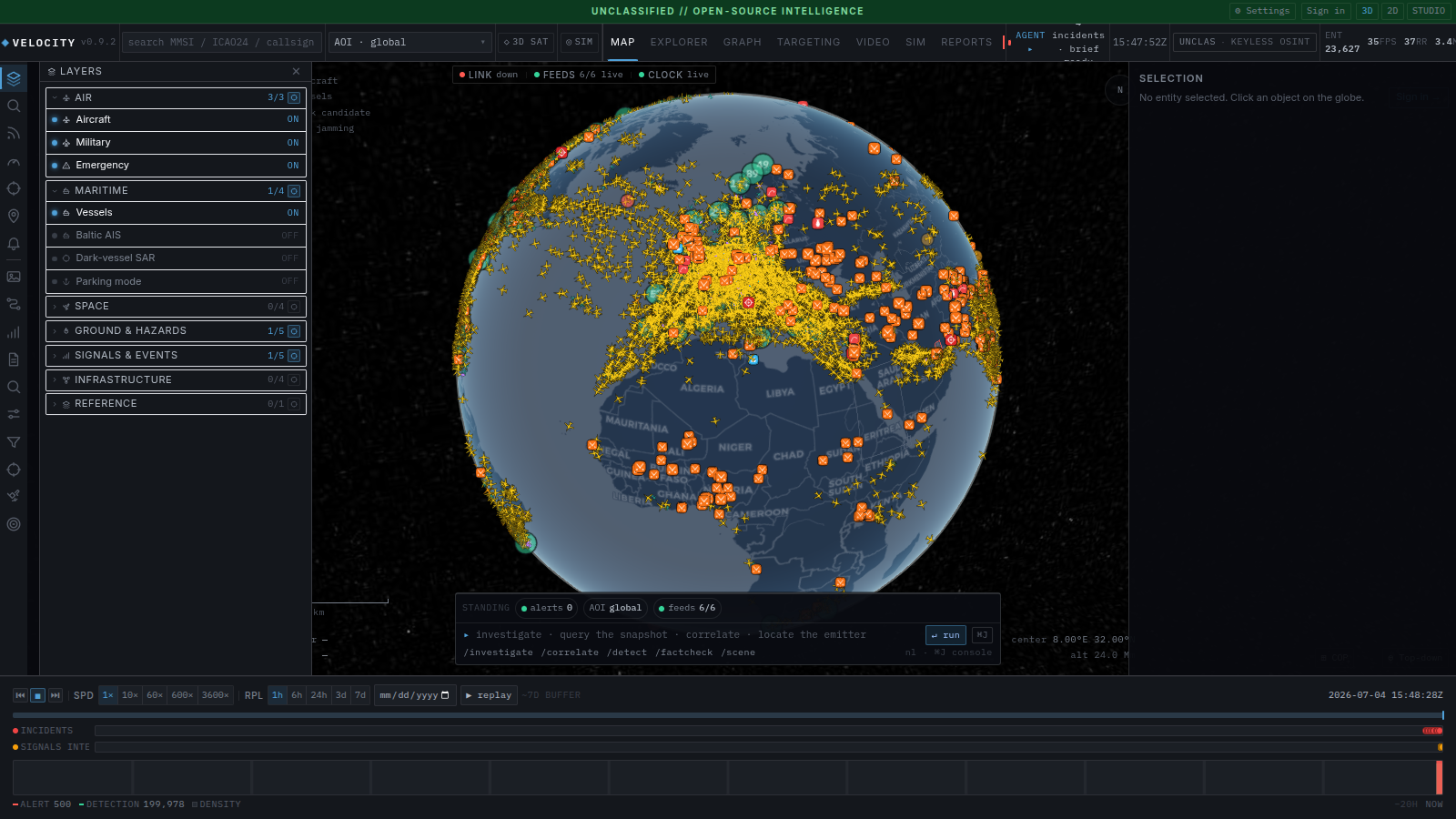Start the replay button

(489, 695)
